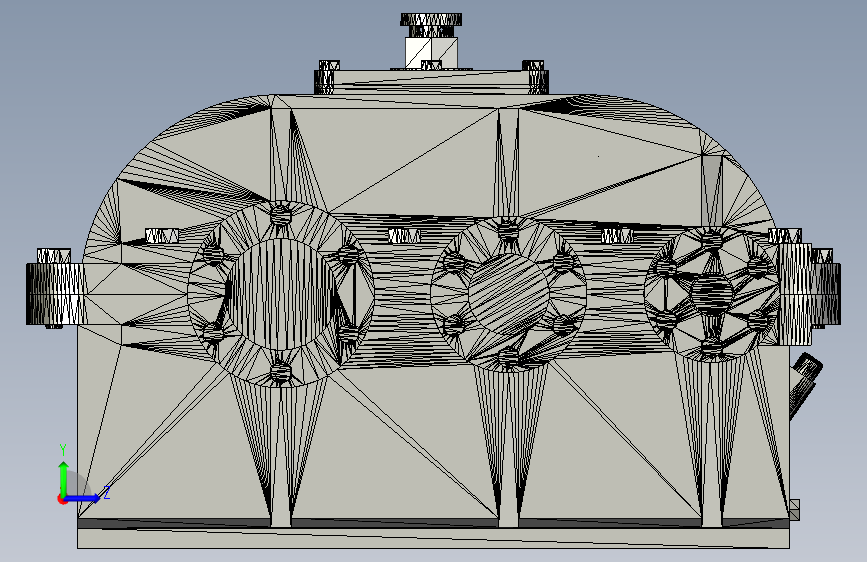Click the "Y" axis label
This screenshot has height=562, width=867.
(x=63, y=450)
